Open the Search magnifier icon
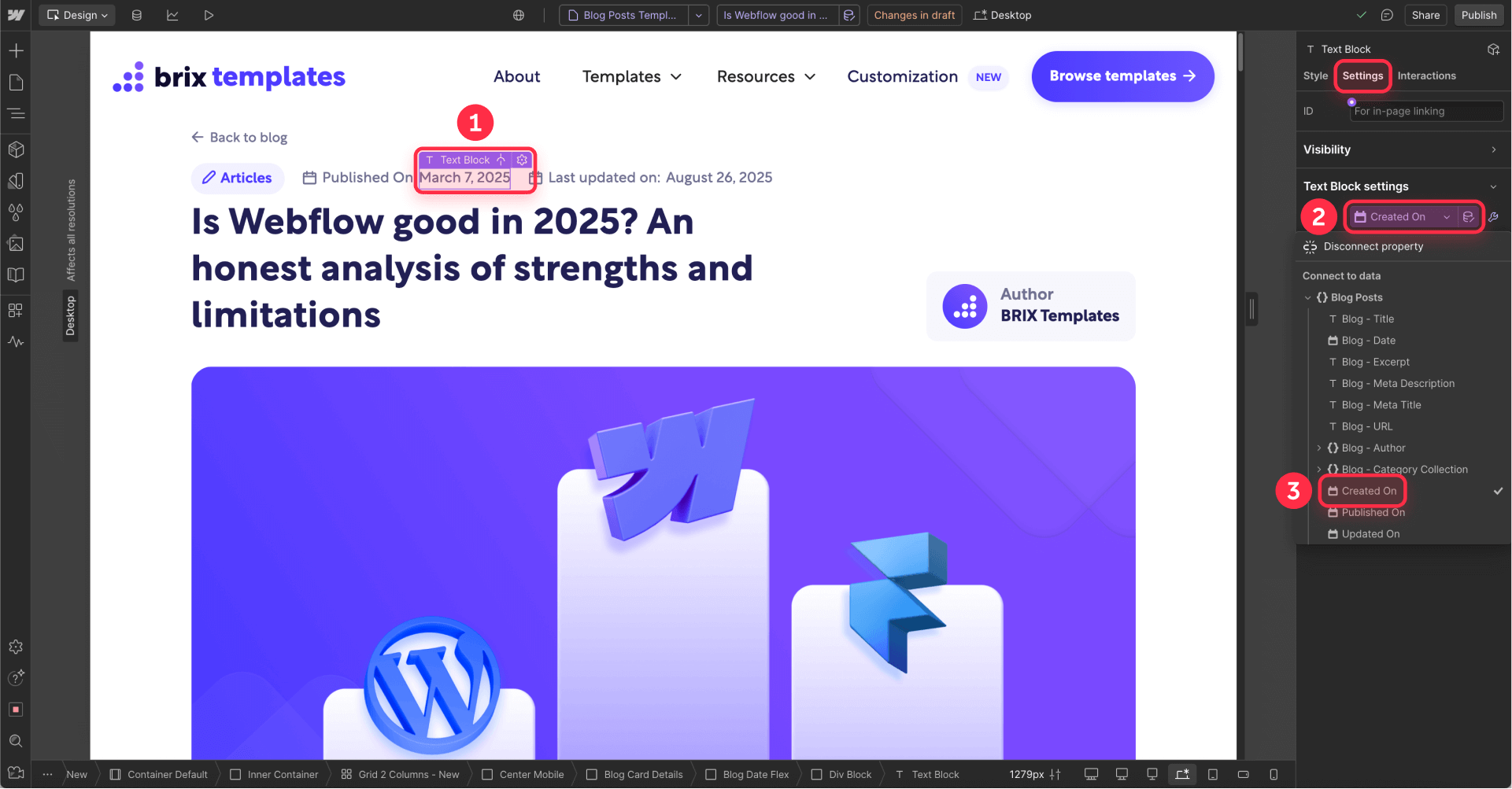Screen dimensions: 1512x789 pos(16,741)
